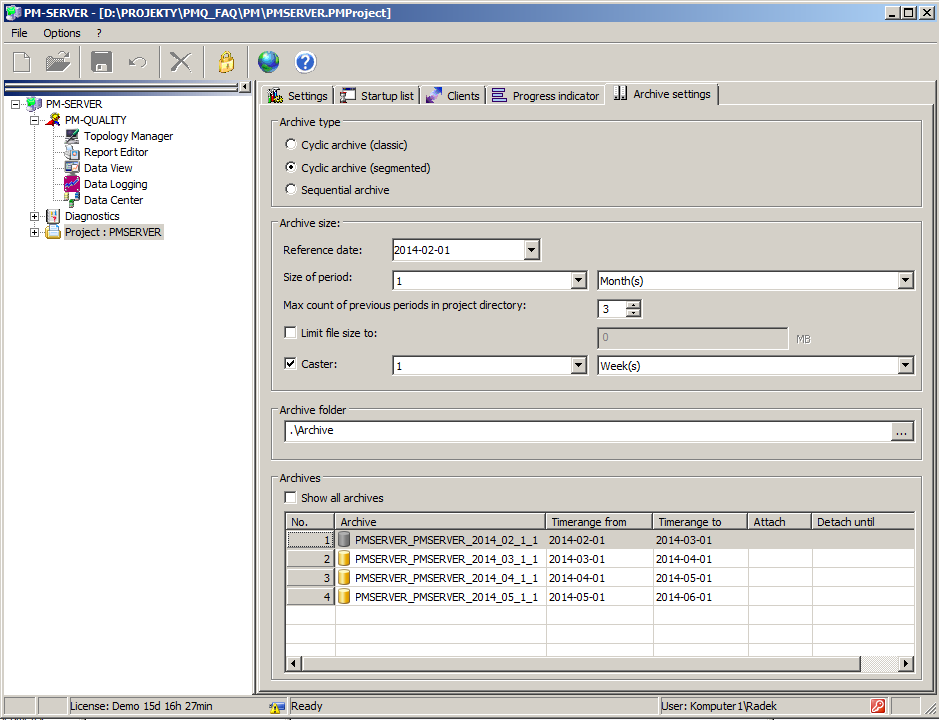Click the warning icon in status bar
This screenshot has height=720, width=939.
(276, 707)
